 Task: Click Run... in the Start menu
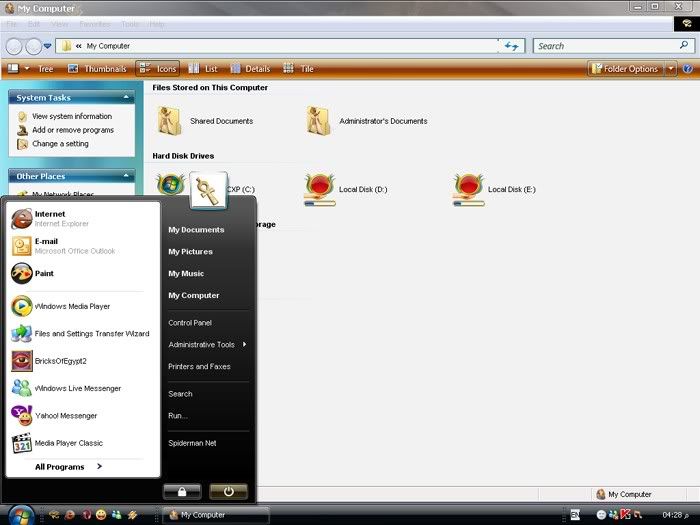[x=178, y=416]
